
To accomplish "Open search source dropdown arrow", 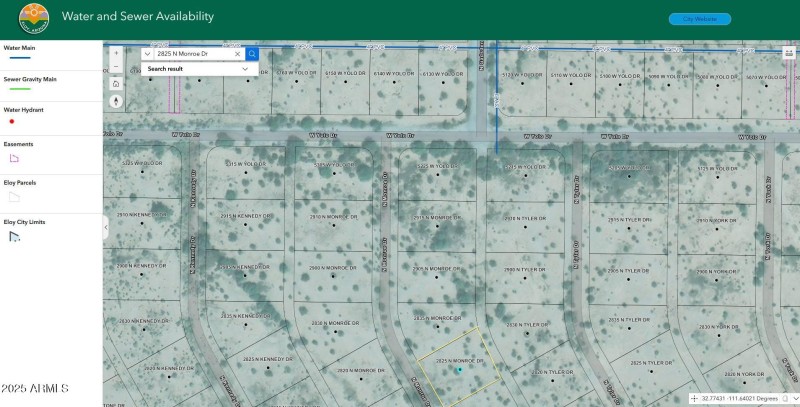I will (x=148, y=54).
